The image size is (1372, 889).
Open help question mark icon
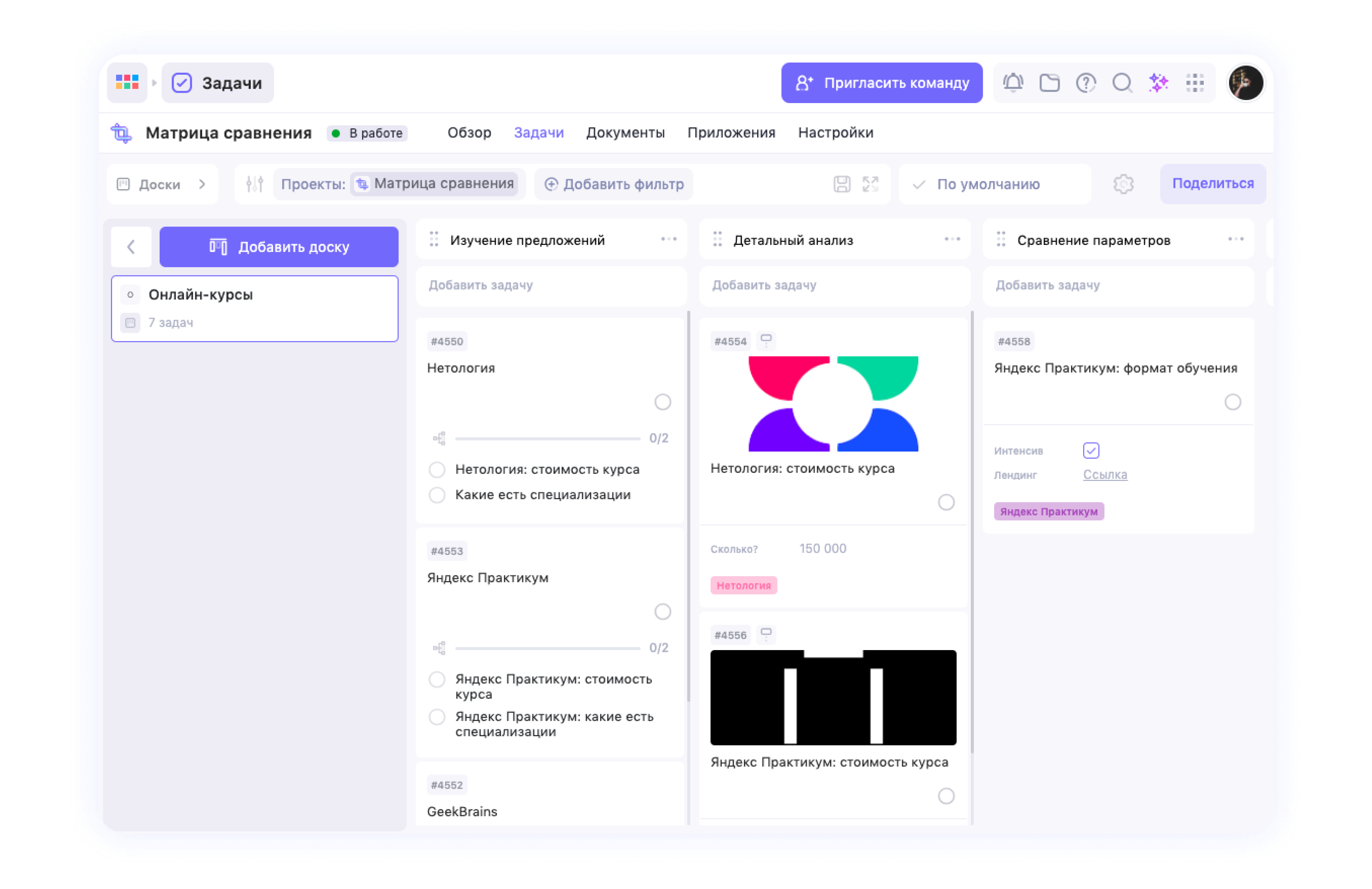point(1085,83)
